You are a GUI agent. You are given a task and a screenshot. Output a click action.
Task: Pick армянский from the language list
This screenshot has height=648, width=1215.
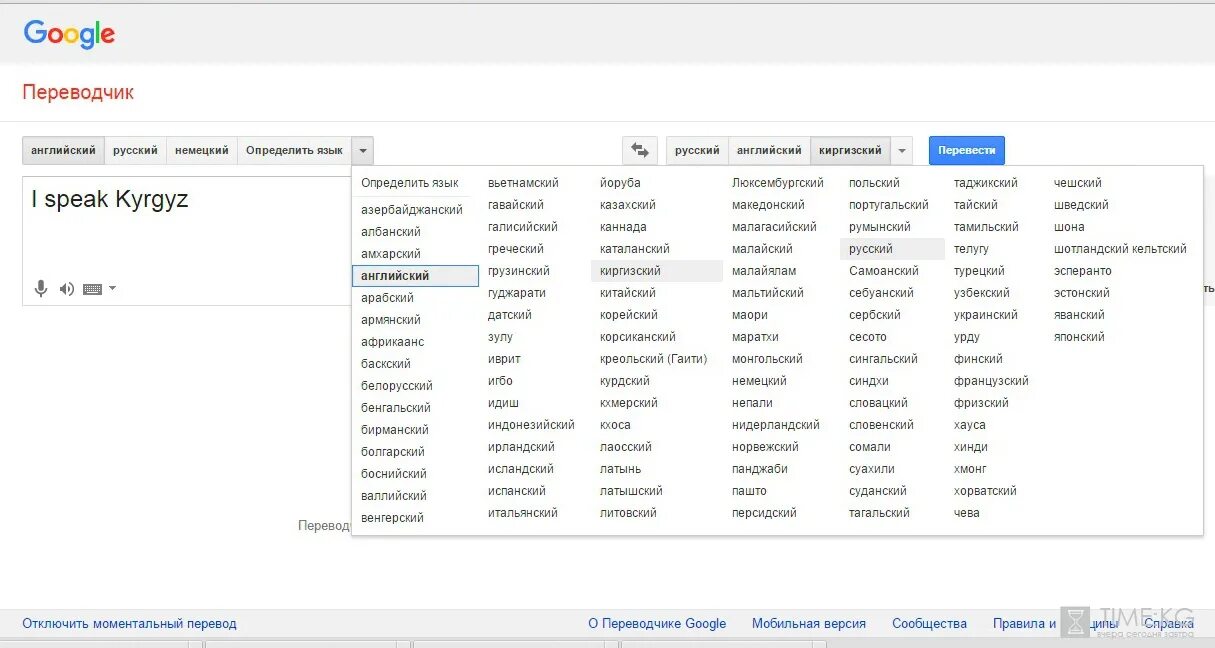tap(391, 320)
